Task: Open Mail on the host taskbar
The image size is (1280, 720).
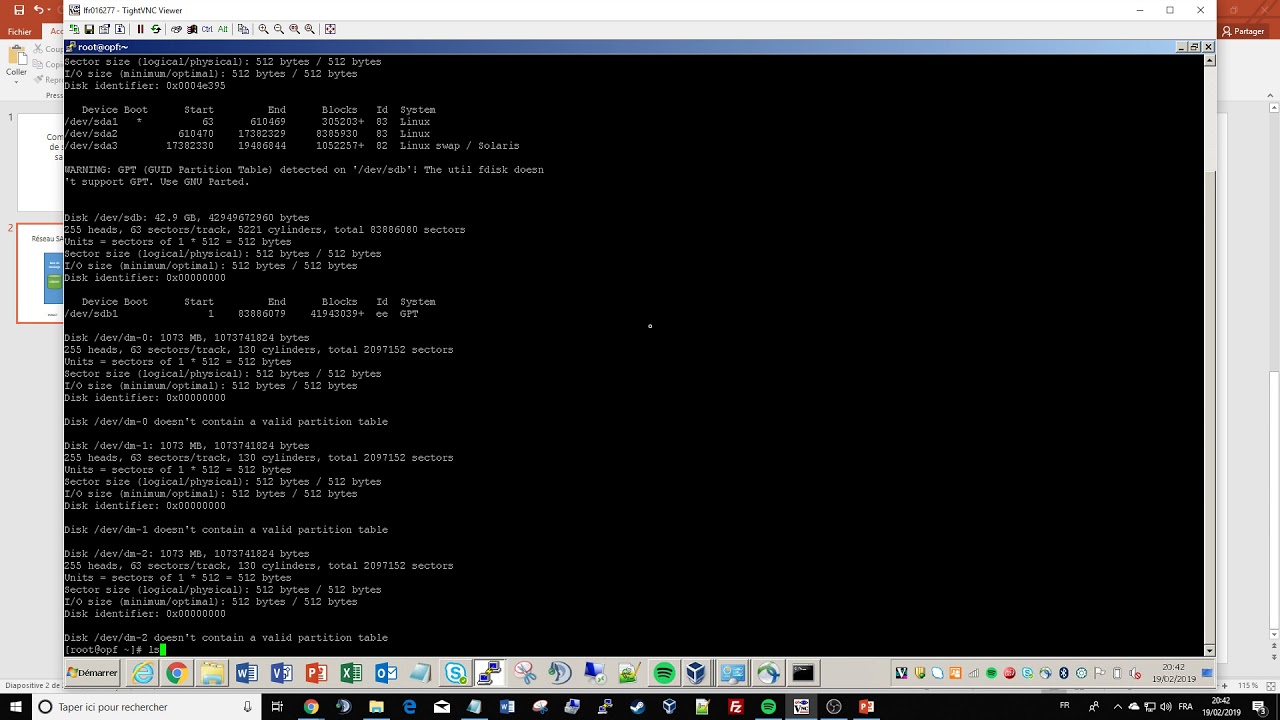Action: [x=442, y=707]
